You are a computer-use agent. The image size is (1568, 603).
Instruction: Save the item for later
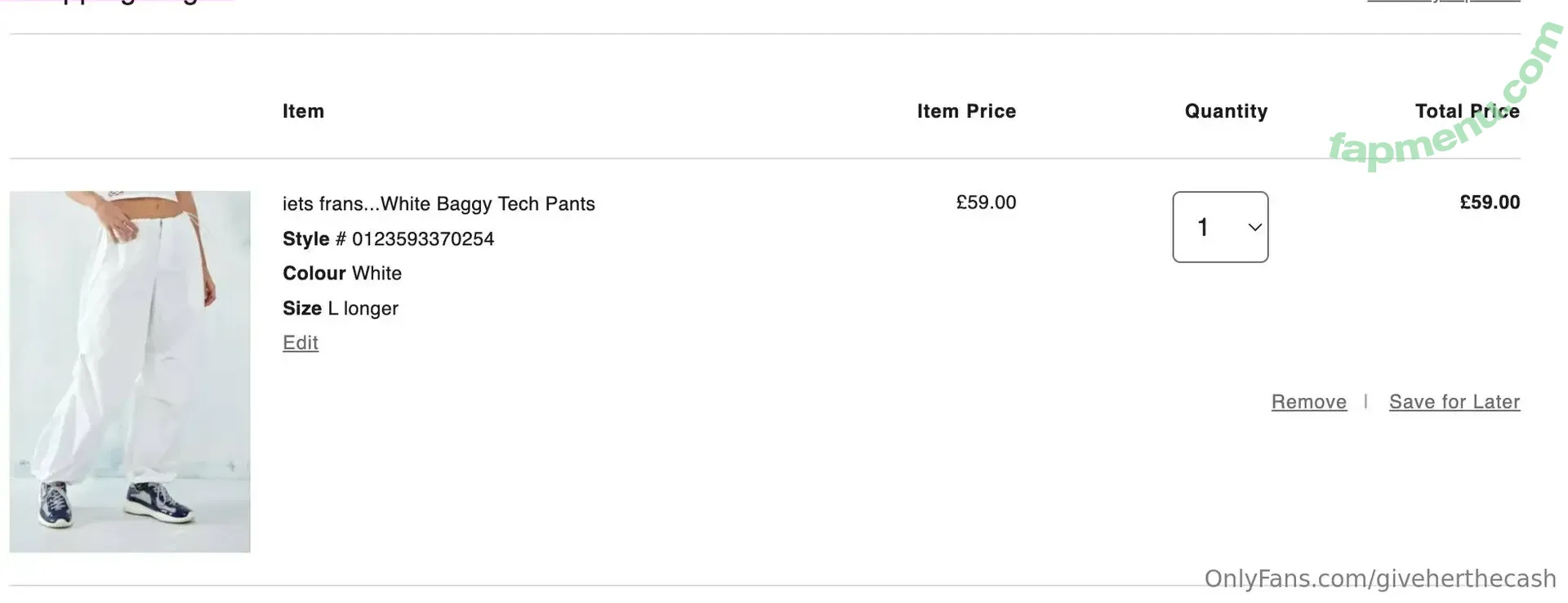click(1454, 402)
